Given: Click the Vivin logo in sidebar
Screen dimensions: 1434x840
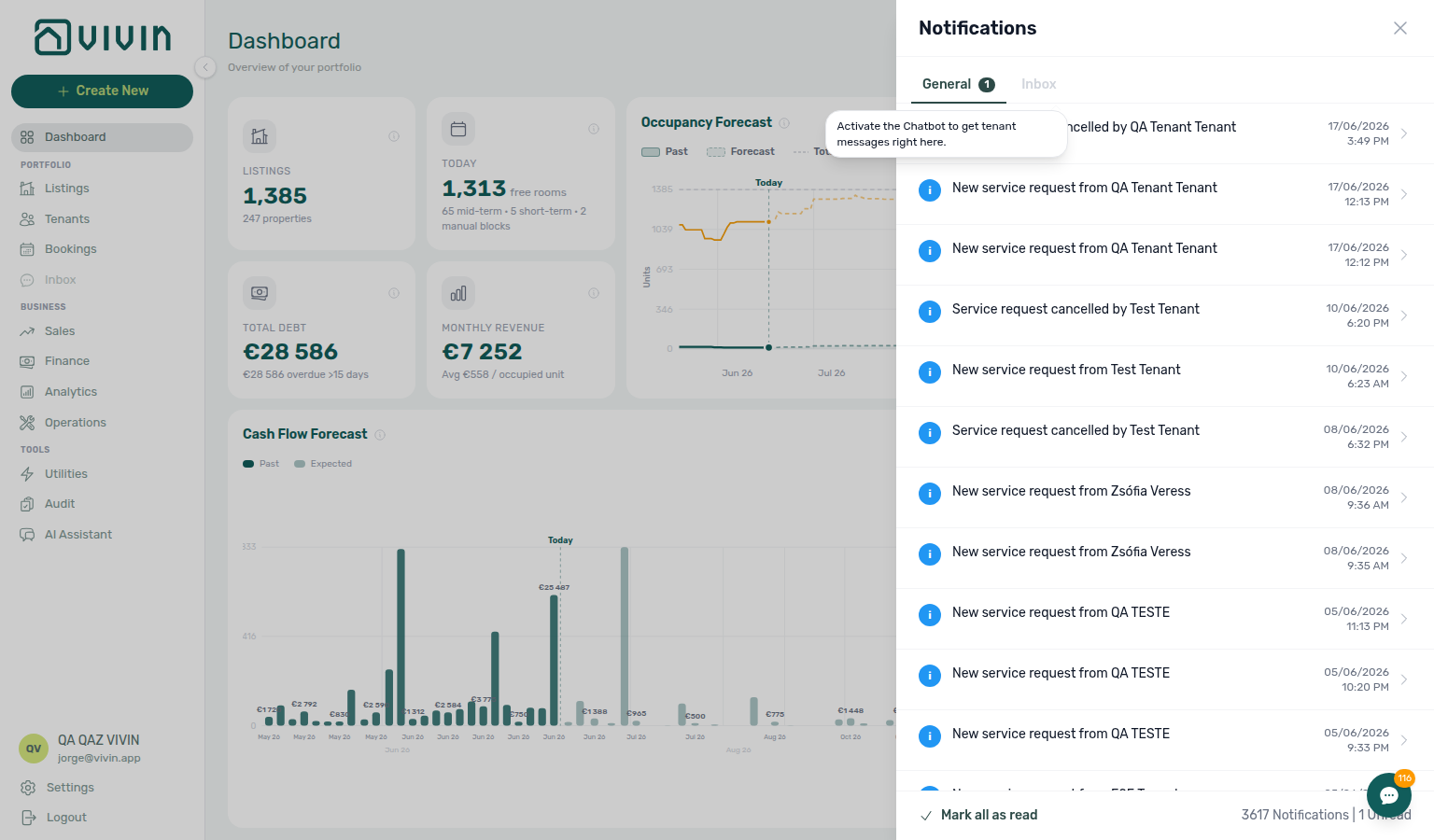Looking at the screenshot, I should 103,37.
